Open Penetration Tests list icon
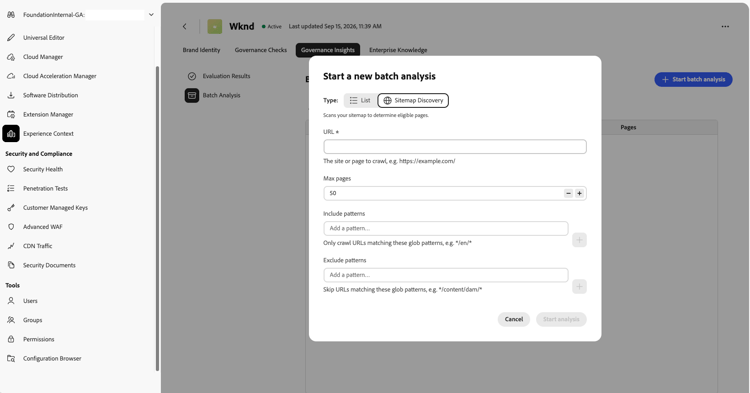This screenshot has height=393, width=750. coord(11,188)
